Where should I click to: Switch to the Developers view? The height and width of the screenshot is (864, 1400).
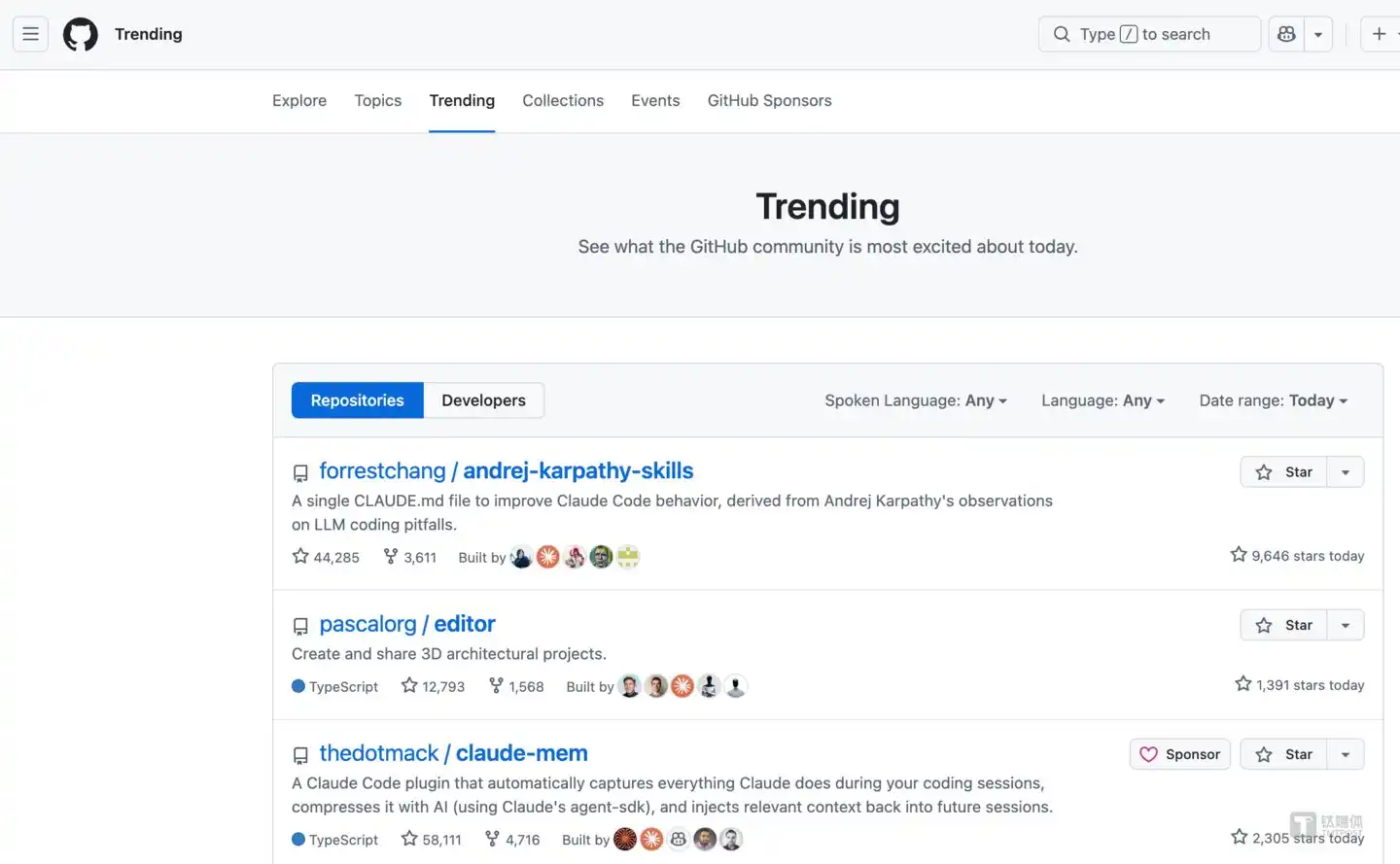(483, 400)
